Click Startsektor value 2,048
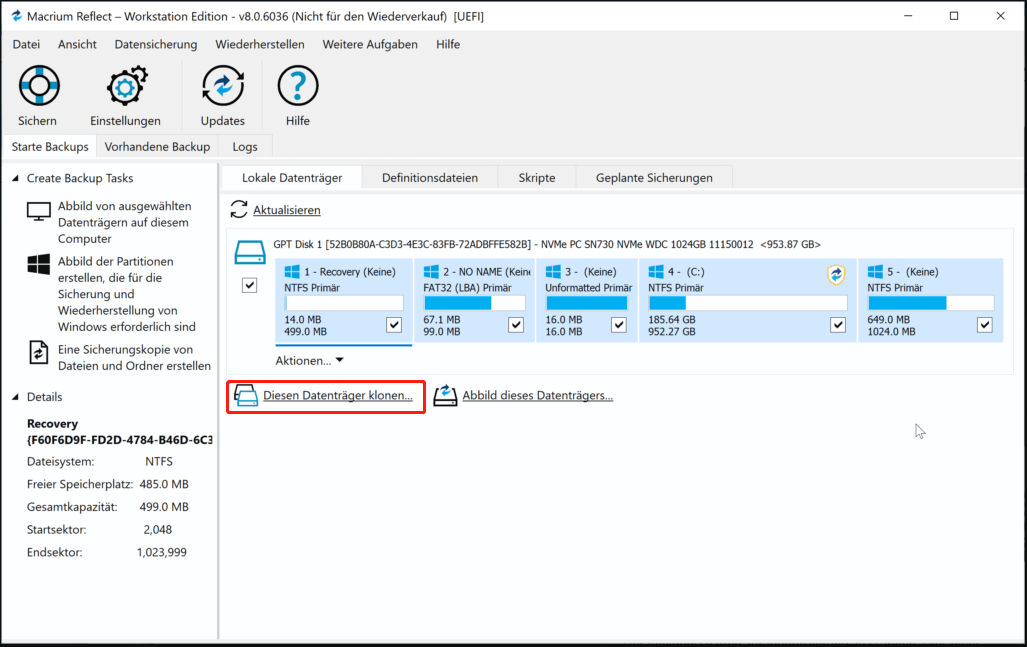 [158, 530]
